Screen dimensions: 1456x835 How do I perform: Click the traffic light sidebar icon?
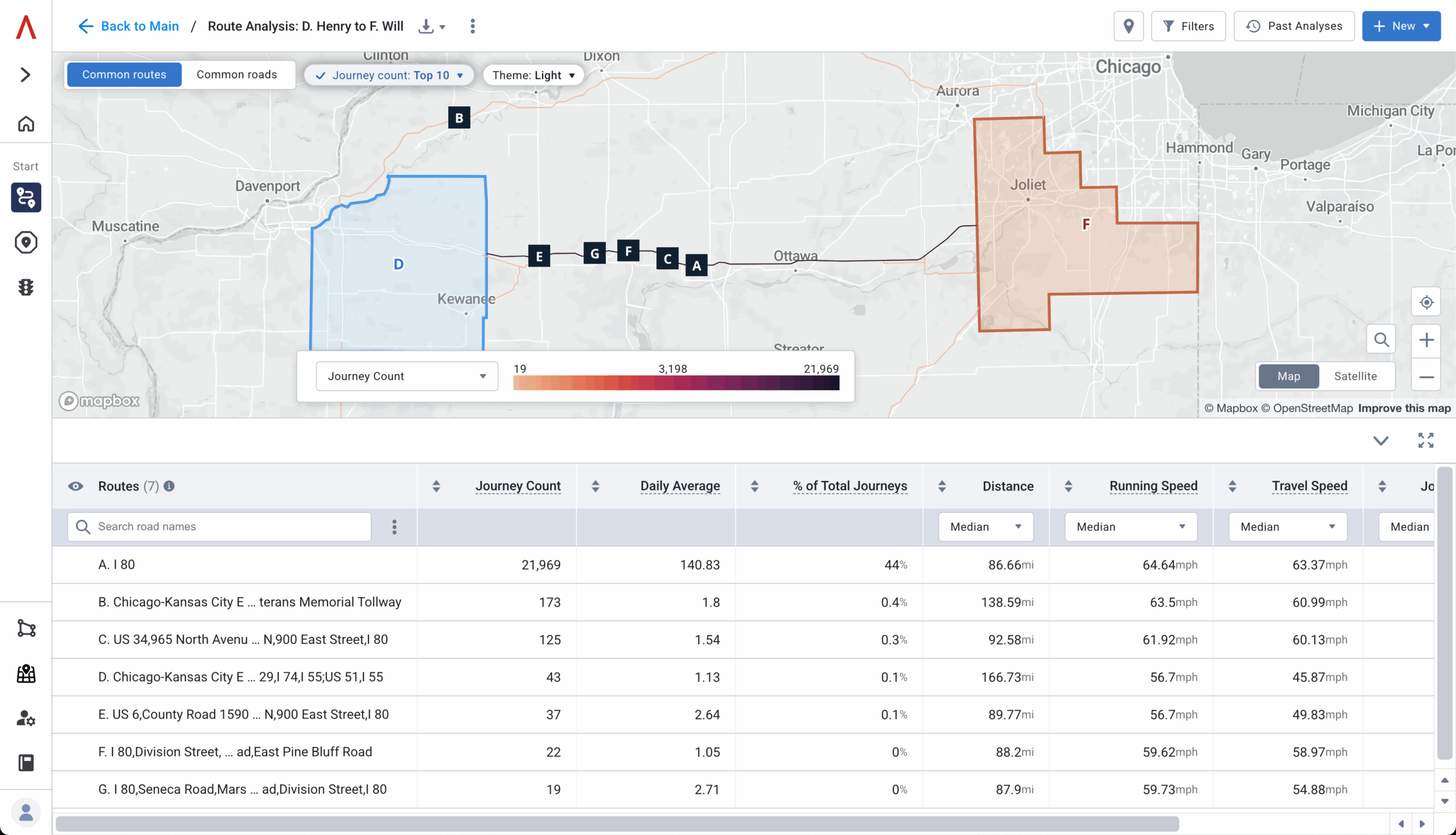pos(26,287)
